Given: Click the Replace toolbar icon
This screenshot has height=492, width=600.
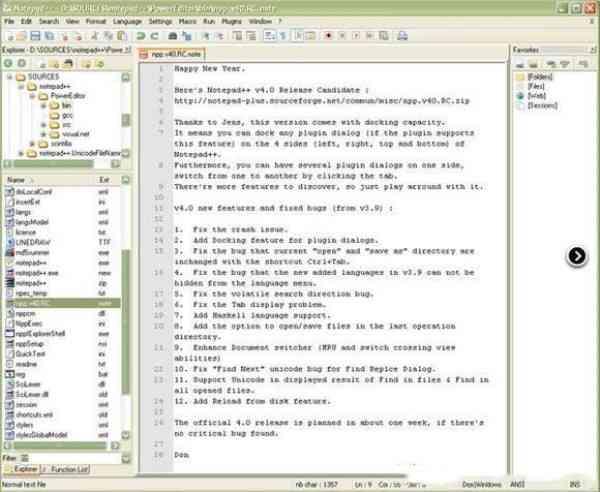Looking at the screenshot, I should click(187, 36).
